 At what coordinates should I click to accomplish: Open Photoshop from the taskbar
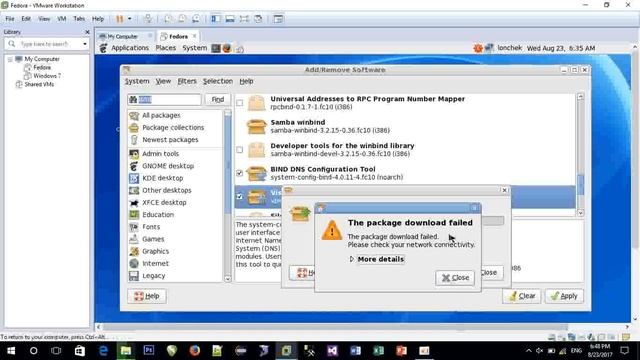(x=149, y=351)
